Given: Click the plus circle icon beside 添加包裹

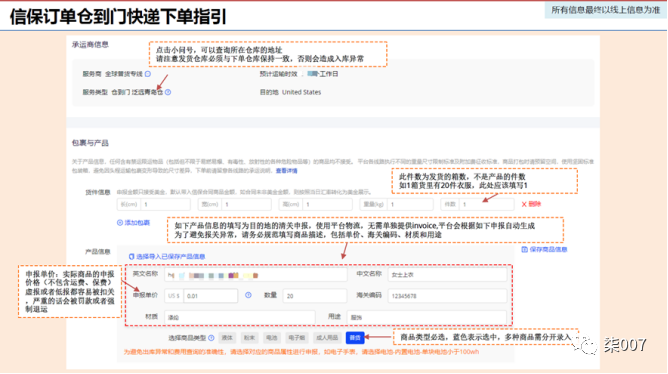Looking at the screenshot, I should (x=120, y=223).
